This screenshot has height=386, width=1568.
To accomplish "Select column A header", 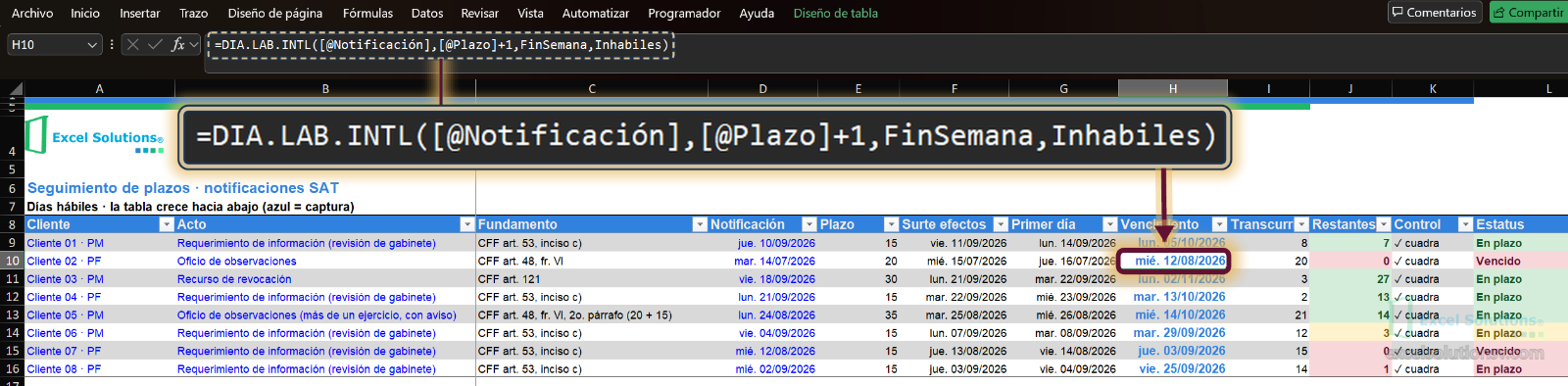I will point(99,88).
